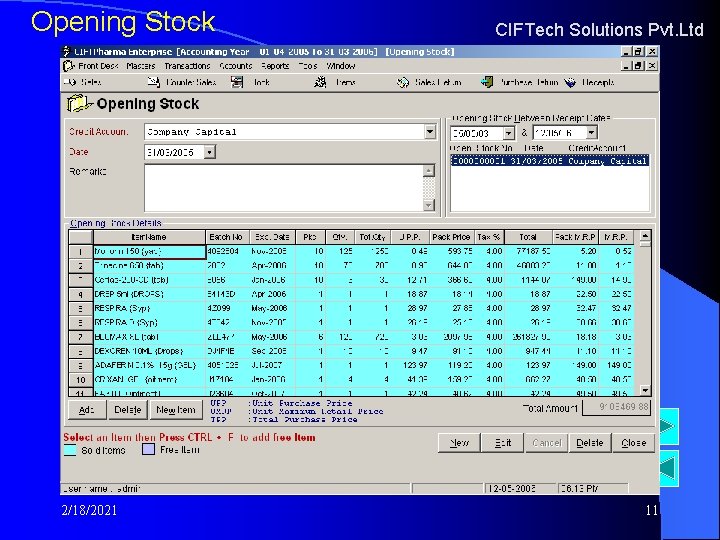
Task: Open the Masters menu
Action: [x=141, y=66]
